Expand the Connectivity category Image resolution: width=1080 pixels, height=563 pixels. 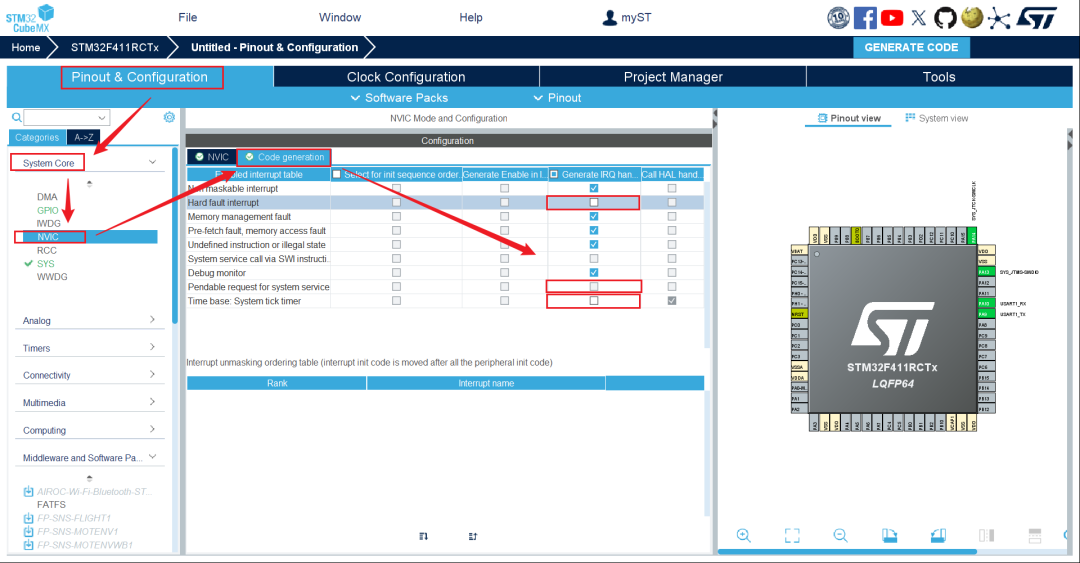point(152,375)
